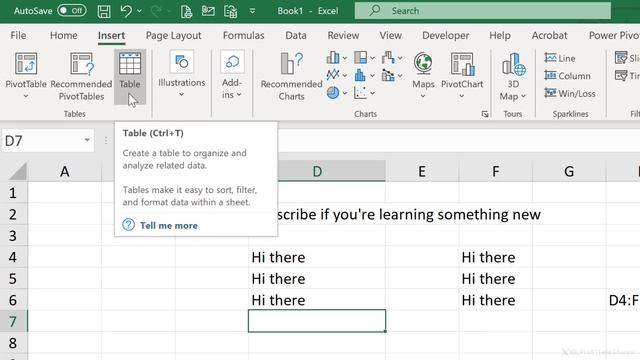The height and width of the screenshot is (360, 640).
Task: Open the Data tab
Action: 296,36
